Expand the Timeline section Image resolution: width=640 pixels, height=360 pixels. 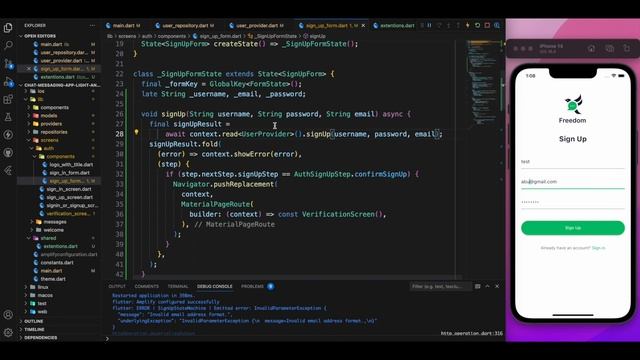point(34,329)
